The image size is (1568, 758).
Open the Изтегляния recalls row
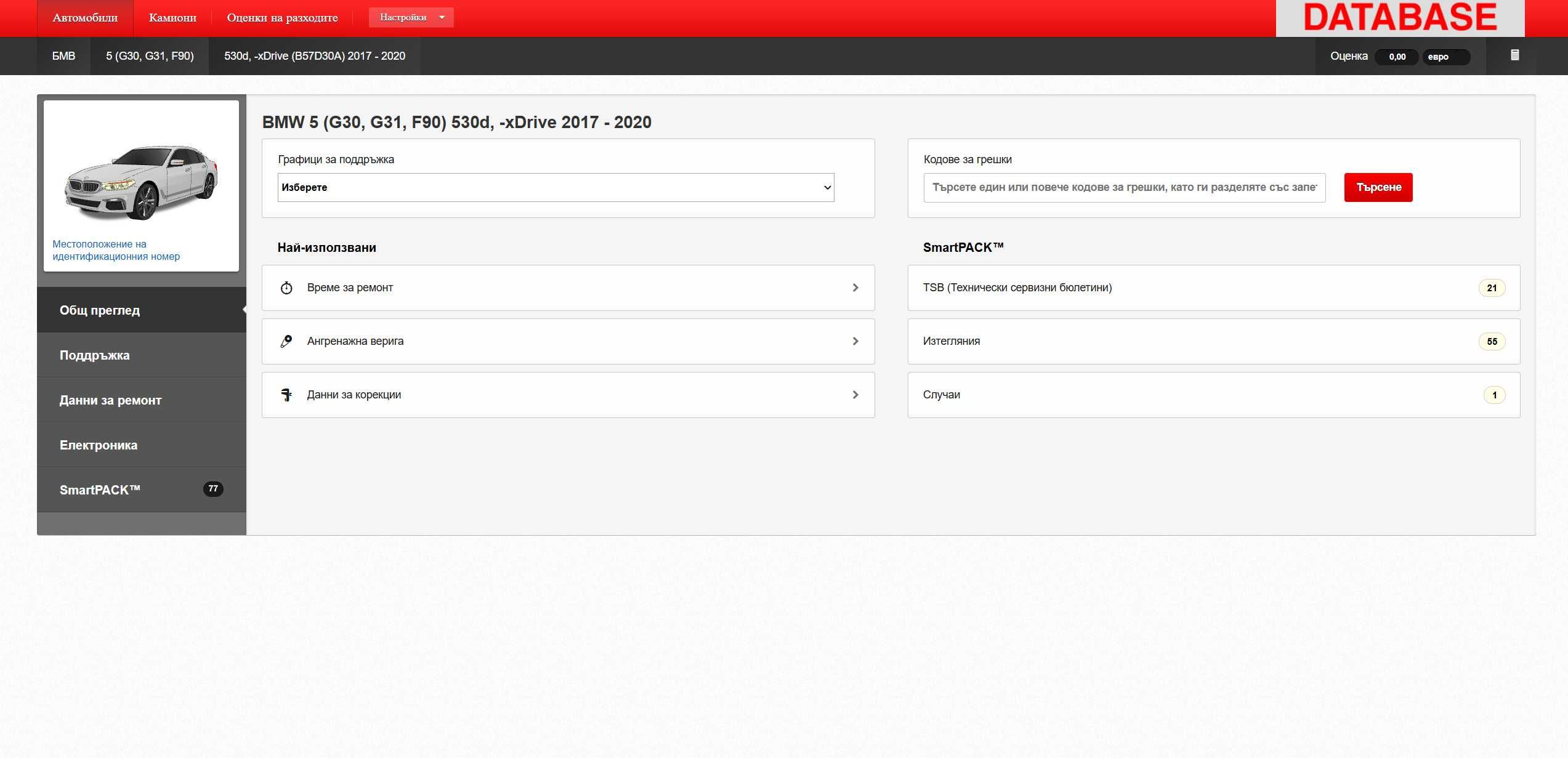(1213, 341)
